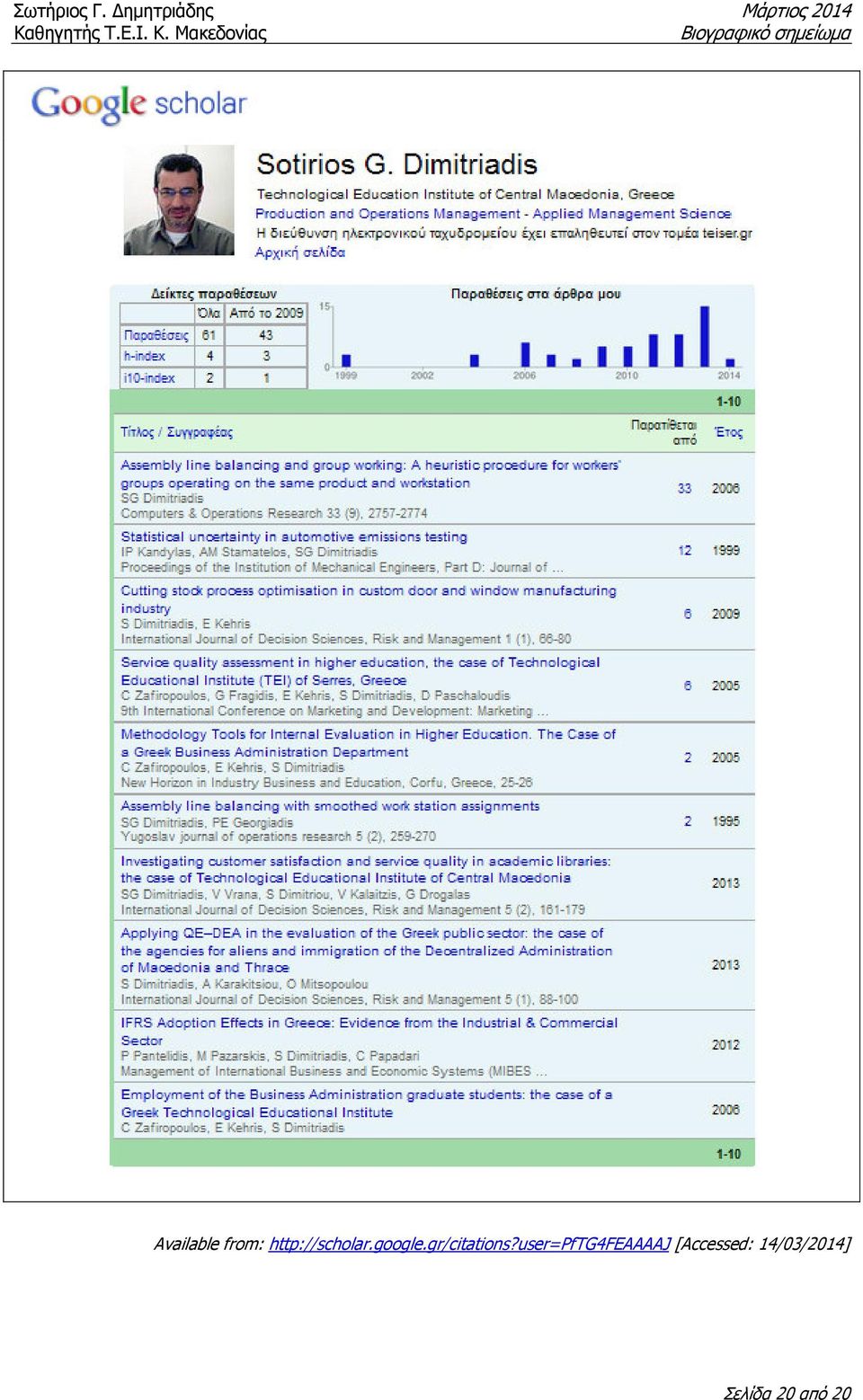Screen dimensions: 863x1400
Task: Select Computers & Operations Research 33 (9) text
Action: click(274, 514)
